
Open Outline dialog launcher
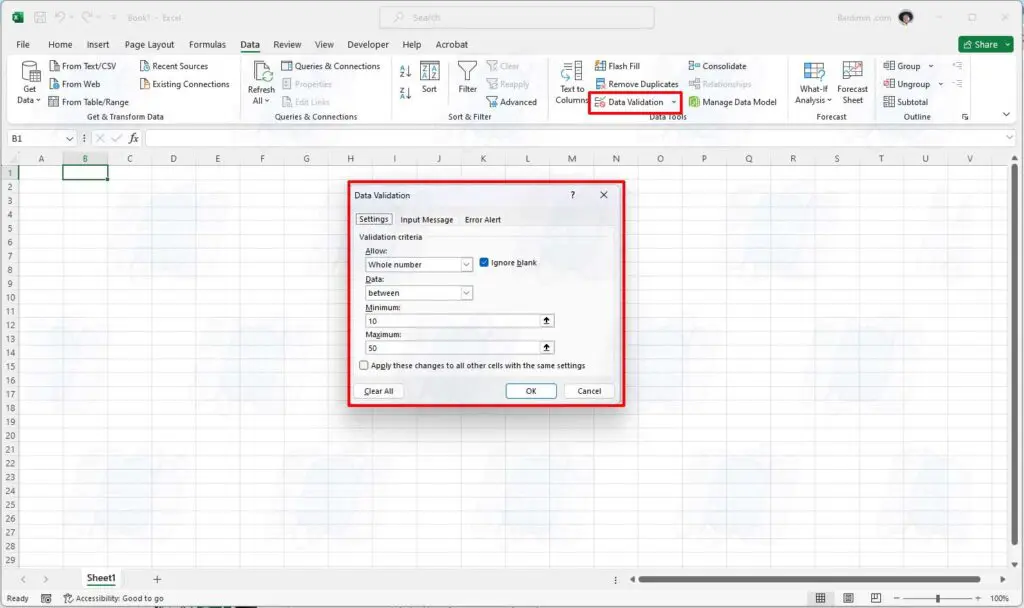pos(965,117)
